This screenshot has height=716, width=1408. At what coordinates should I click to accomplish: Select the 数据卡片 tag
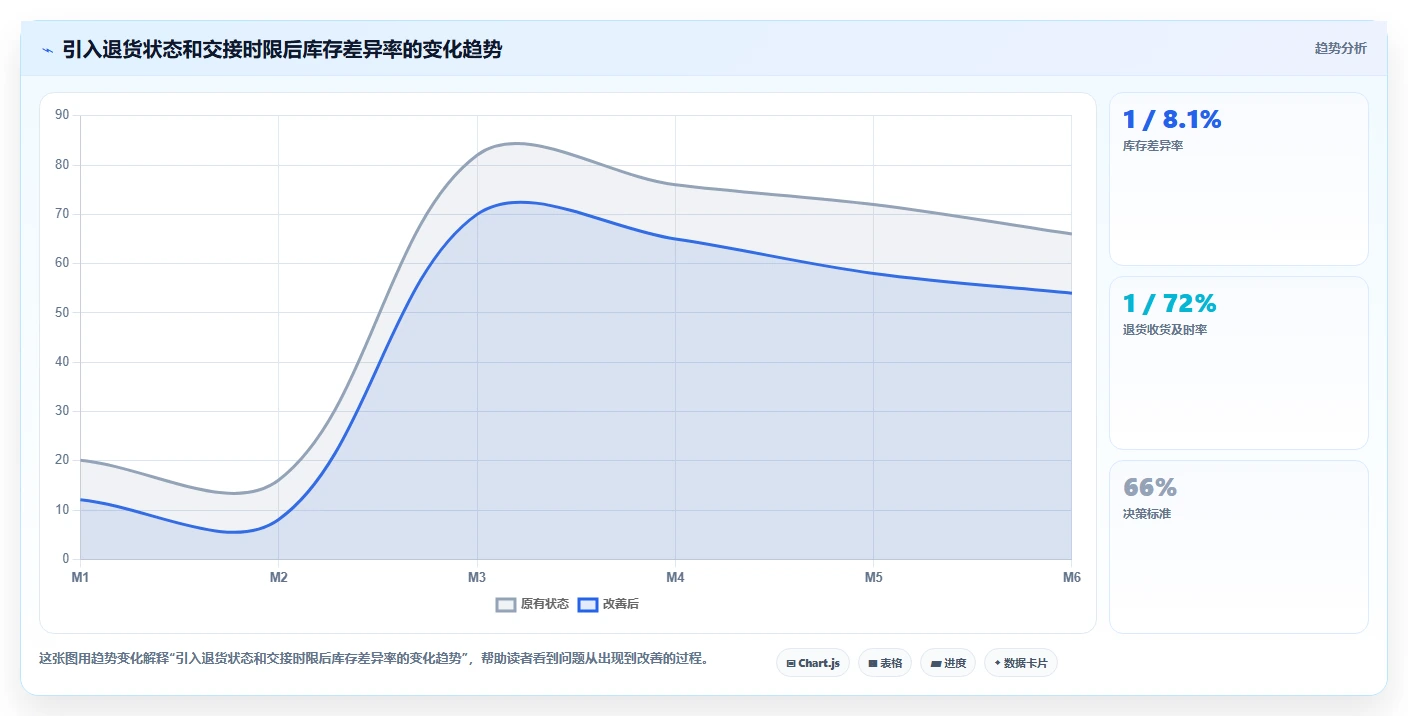[x=1021, y=663]
